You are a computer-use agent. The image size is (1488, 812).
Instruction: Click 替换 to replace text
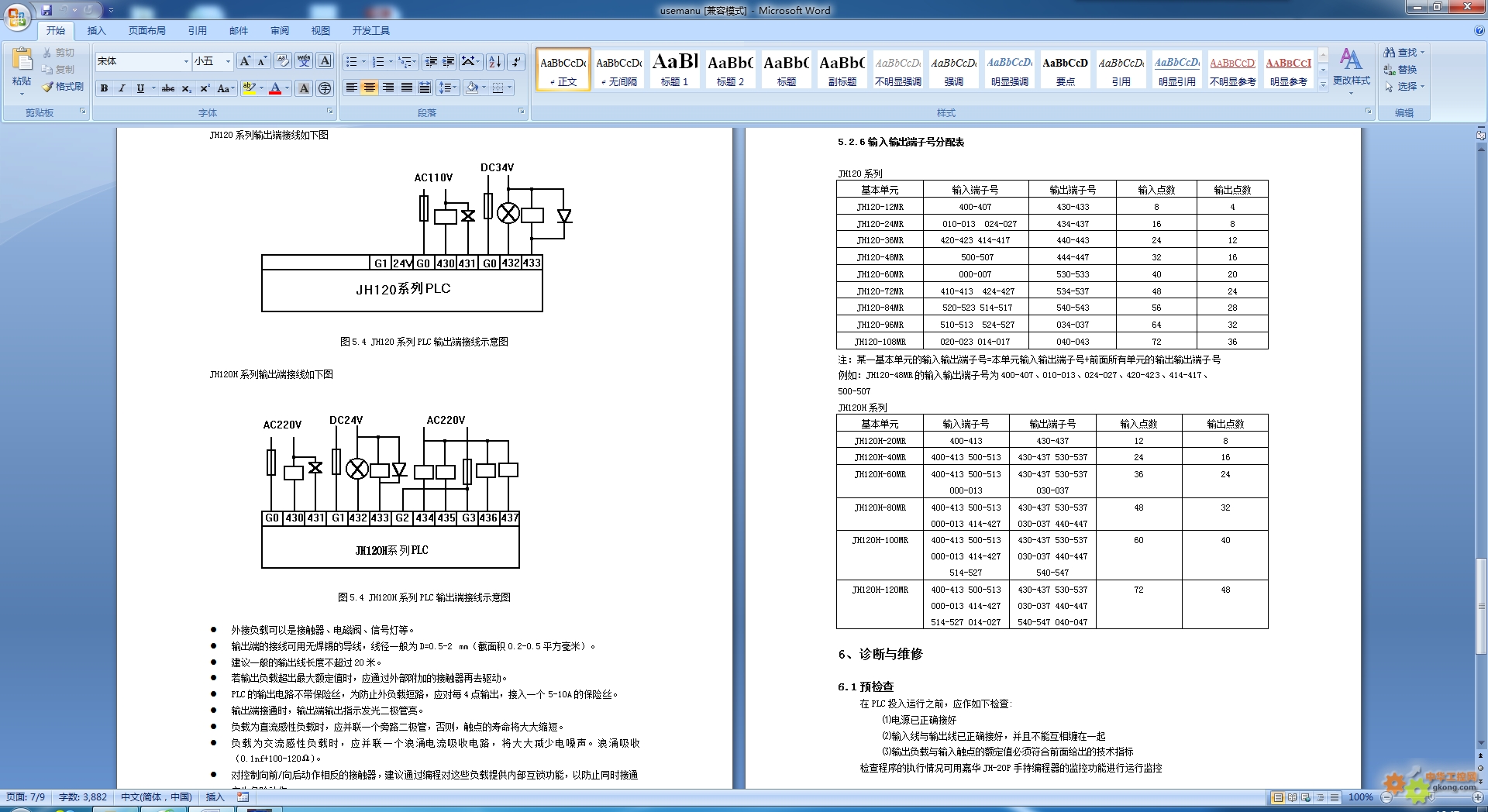click(1400, 69)
